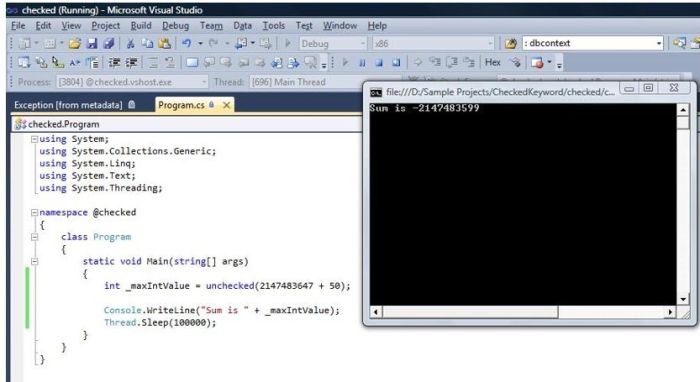
Task: Click the console window's scroll down arrow
Action: point(683,299)
